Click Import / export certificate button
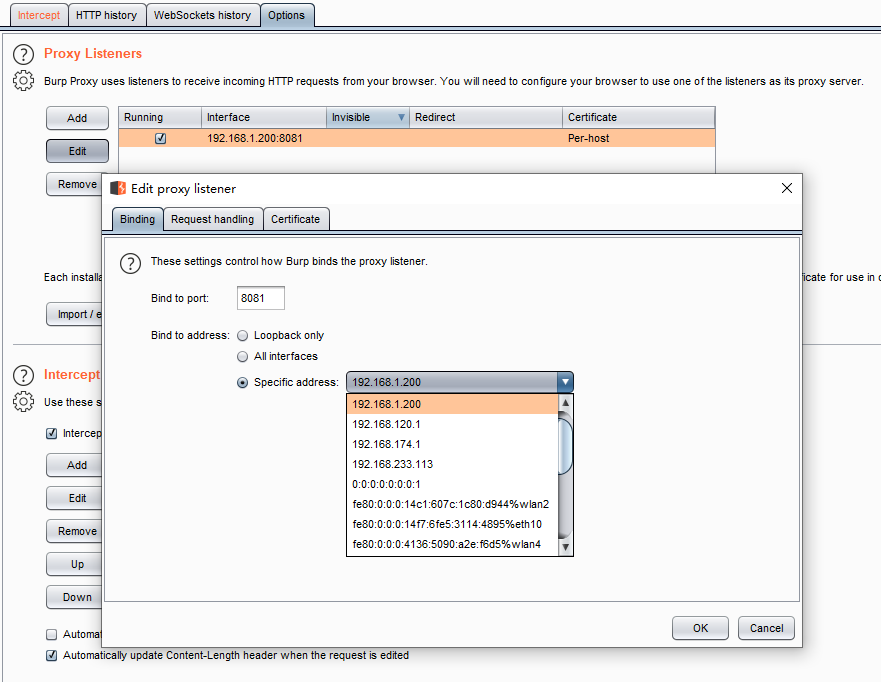 75,314
